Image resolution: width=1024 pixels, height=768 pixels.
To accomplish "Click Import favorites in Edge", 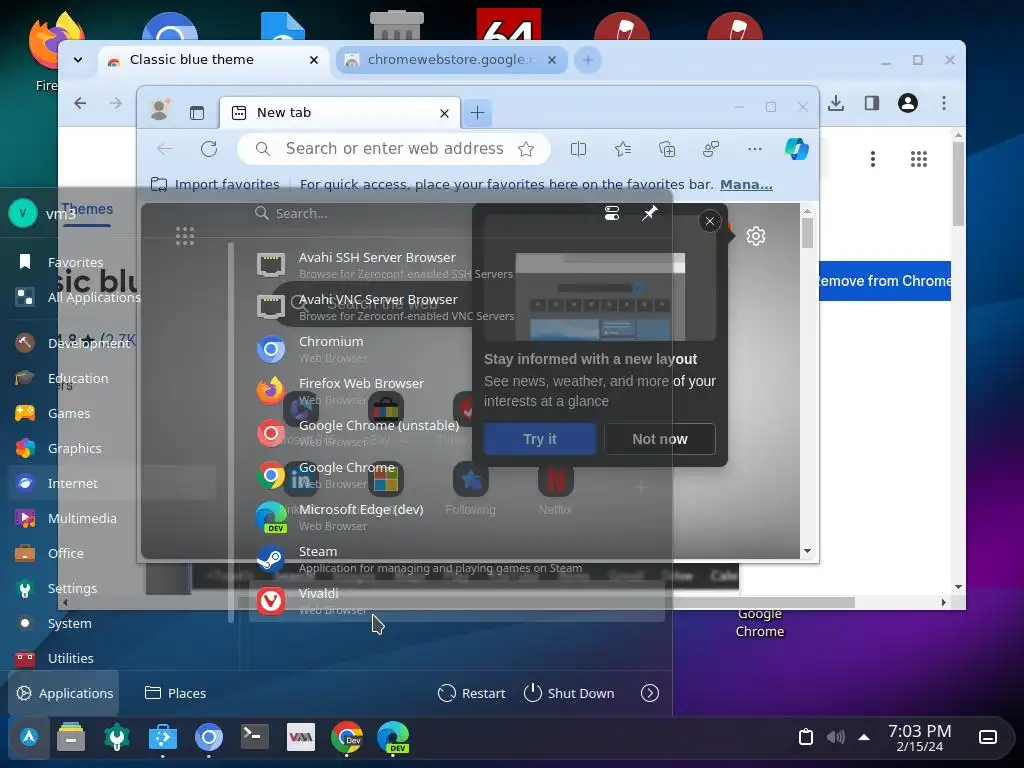I will click(215, 184).
